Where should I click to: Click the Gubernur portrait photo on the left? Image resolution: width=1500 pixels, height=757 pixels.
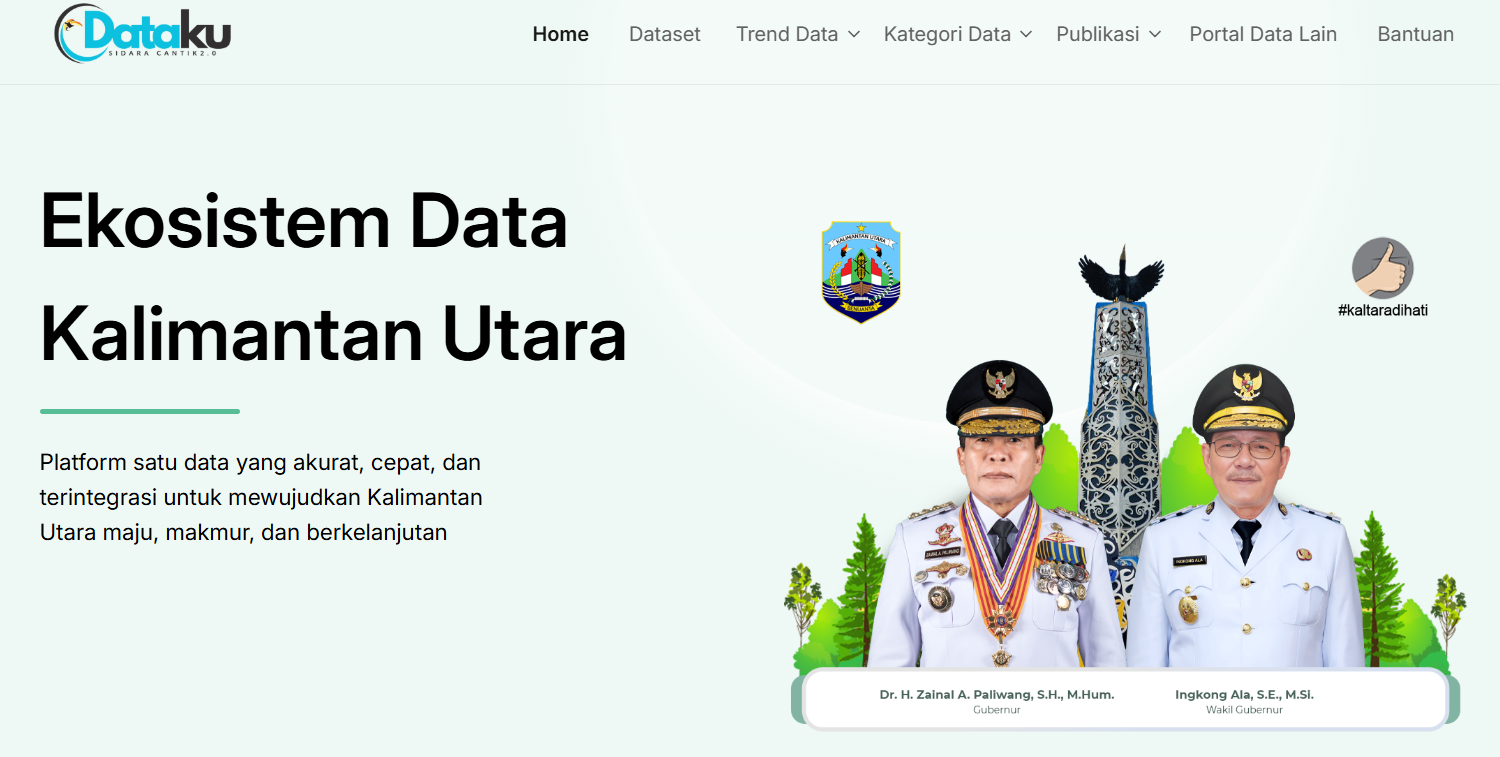998,520
